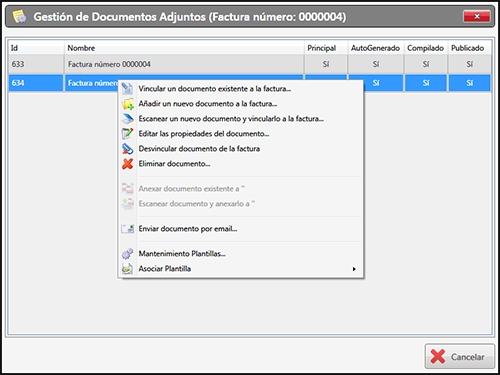500x375 pixels.
Task: Click the edit-properties pencil icon
Action: [127, 134]
